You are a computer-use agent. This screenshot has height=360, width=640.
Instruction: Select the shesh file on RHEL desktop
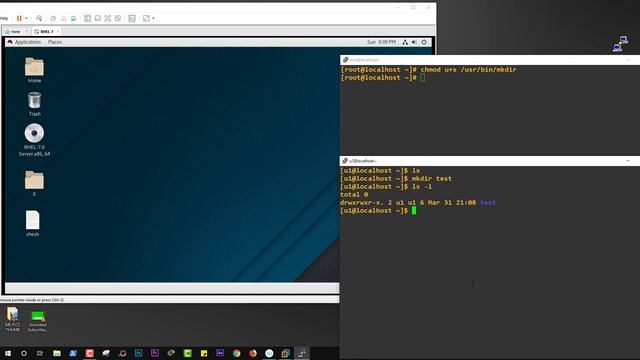[33, 223]
